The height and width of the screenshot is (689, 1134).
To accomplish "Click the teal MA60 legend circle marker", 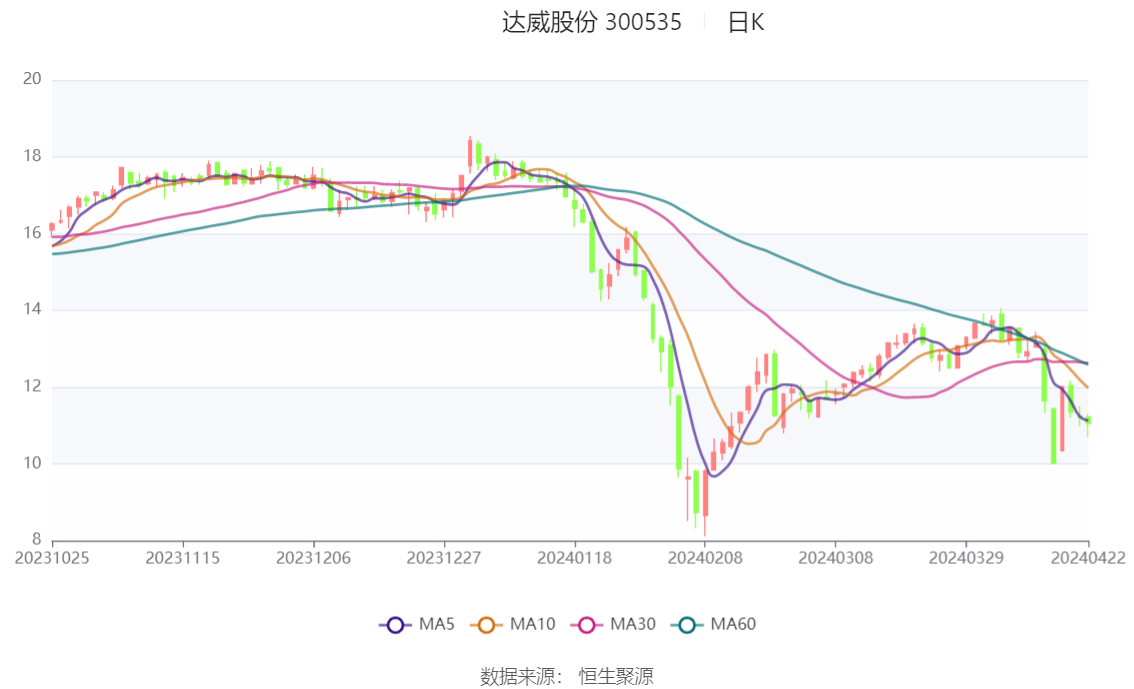I will click(x=687, y=625).
